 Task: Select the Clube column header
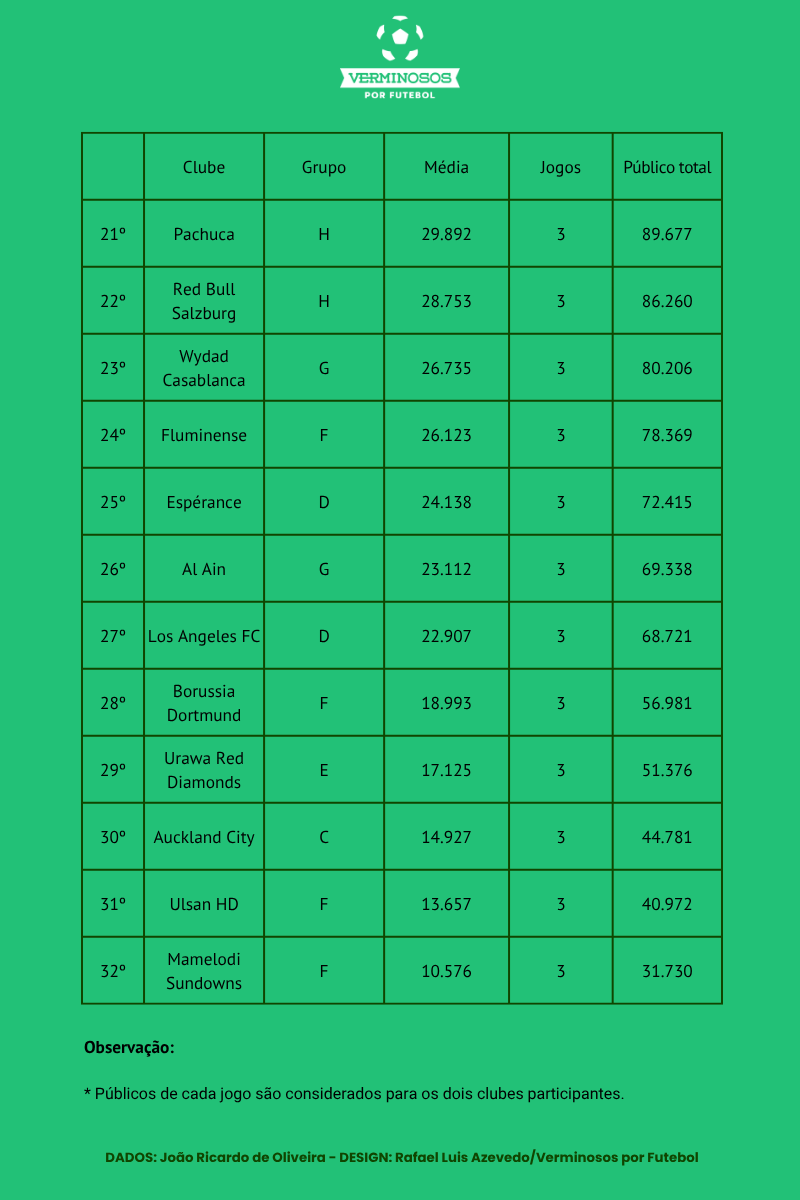click(x=204, y=167)
